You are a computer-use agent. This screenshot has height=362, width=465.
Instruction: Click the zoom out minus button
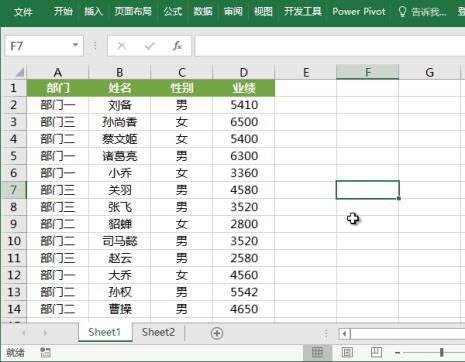pos(398,353)
